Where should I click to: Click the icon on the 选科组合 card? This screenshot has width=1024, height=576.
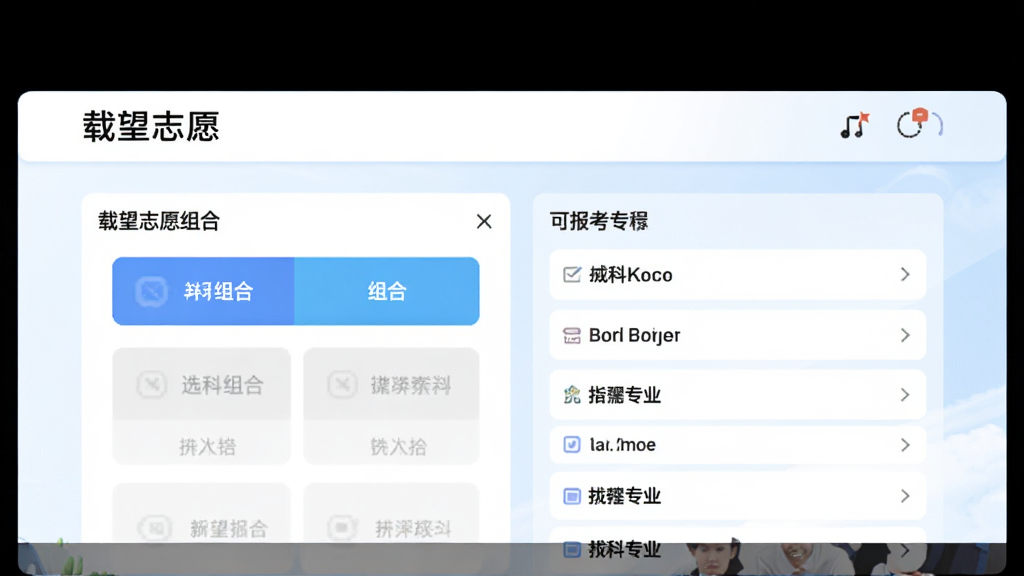pyautogui.click(x=152, y=385)
